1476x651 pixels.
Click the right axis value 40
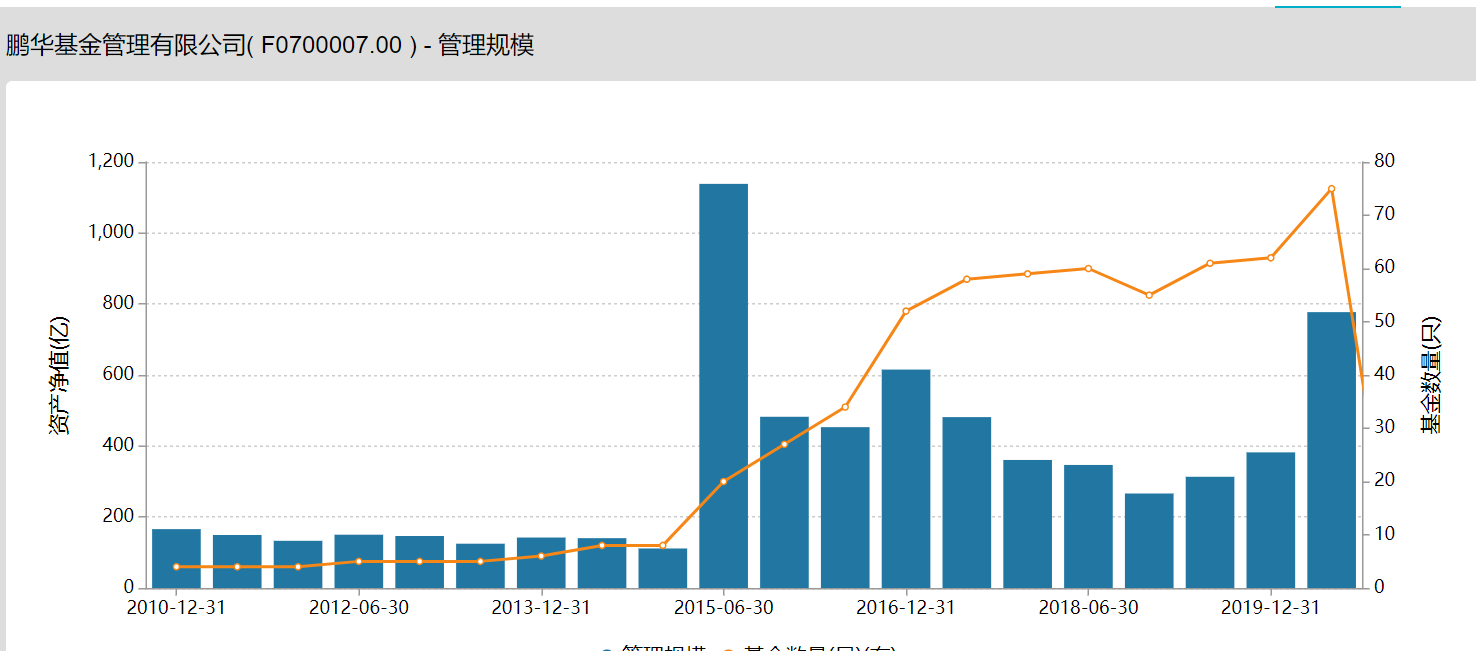1384,374
